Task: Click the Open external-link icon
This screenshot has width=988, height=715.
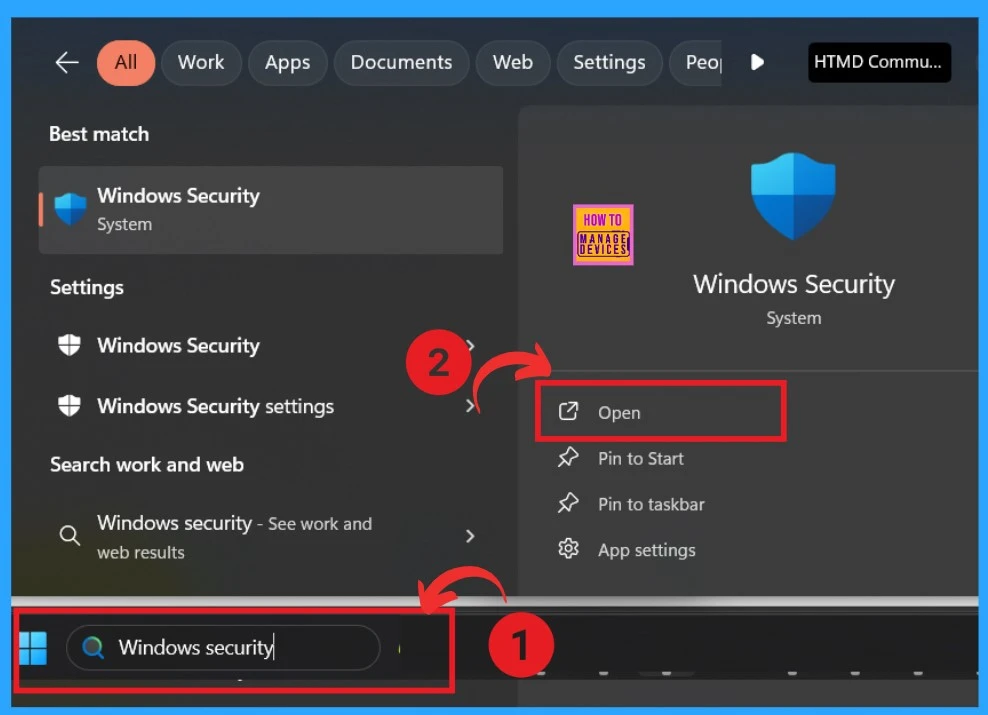Action: click(x=568, y=411)
